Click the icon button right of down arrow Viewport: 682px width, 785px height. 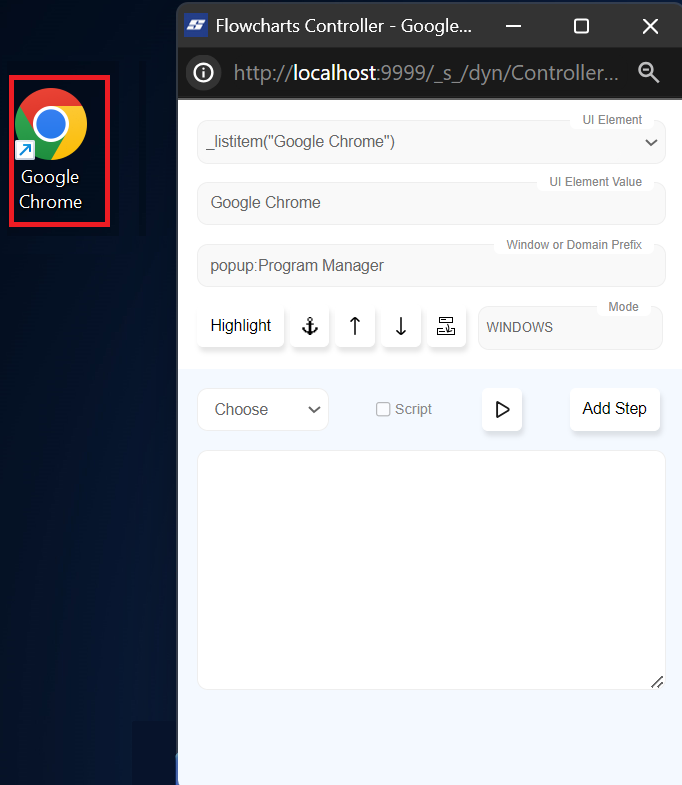tap(446, 326)
